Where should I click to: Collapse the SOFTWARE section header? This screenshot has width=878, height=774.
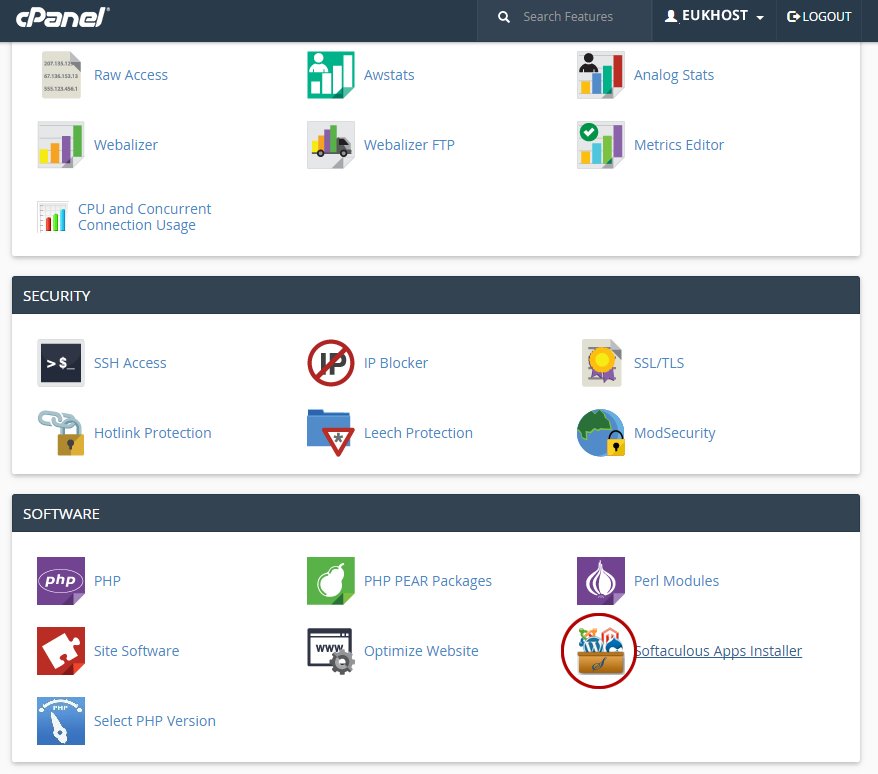[436, 513]
